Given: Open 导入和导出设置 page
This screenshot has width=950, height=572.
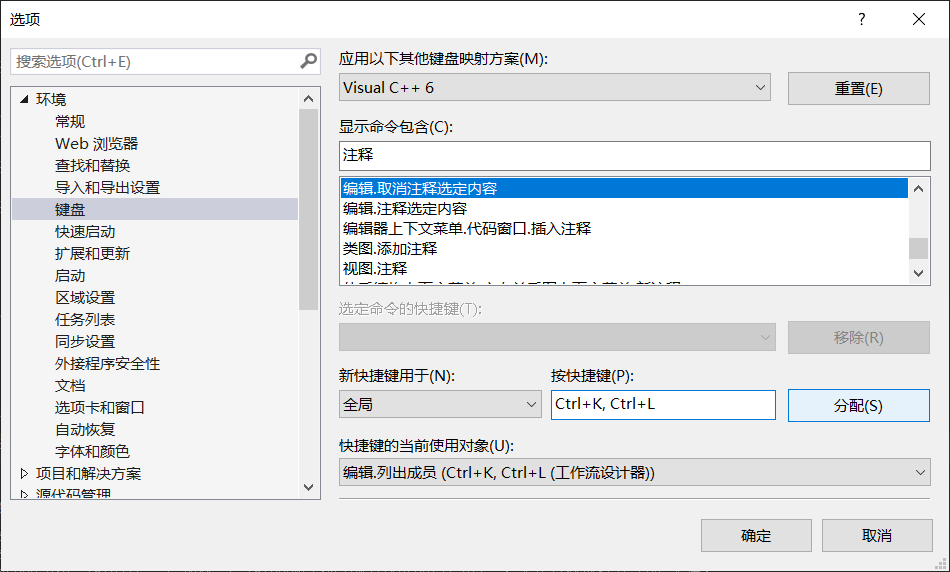Looking at the screenshot, I should click(x=107, y=187).
